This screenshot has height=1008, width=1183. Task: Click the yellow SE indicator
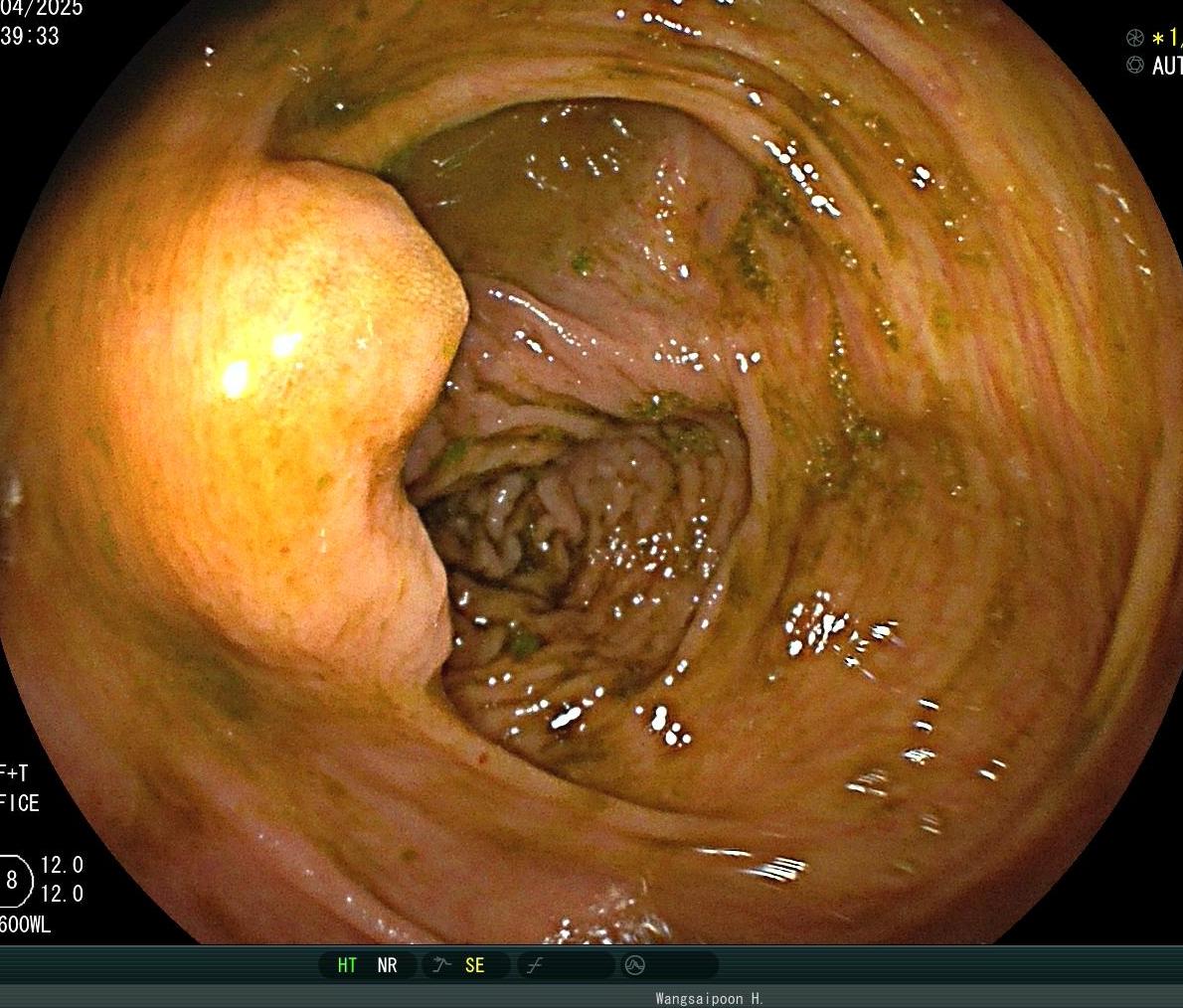pyautogui.click(x=474, y=965)
